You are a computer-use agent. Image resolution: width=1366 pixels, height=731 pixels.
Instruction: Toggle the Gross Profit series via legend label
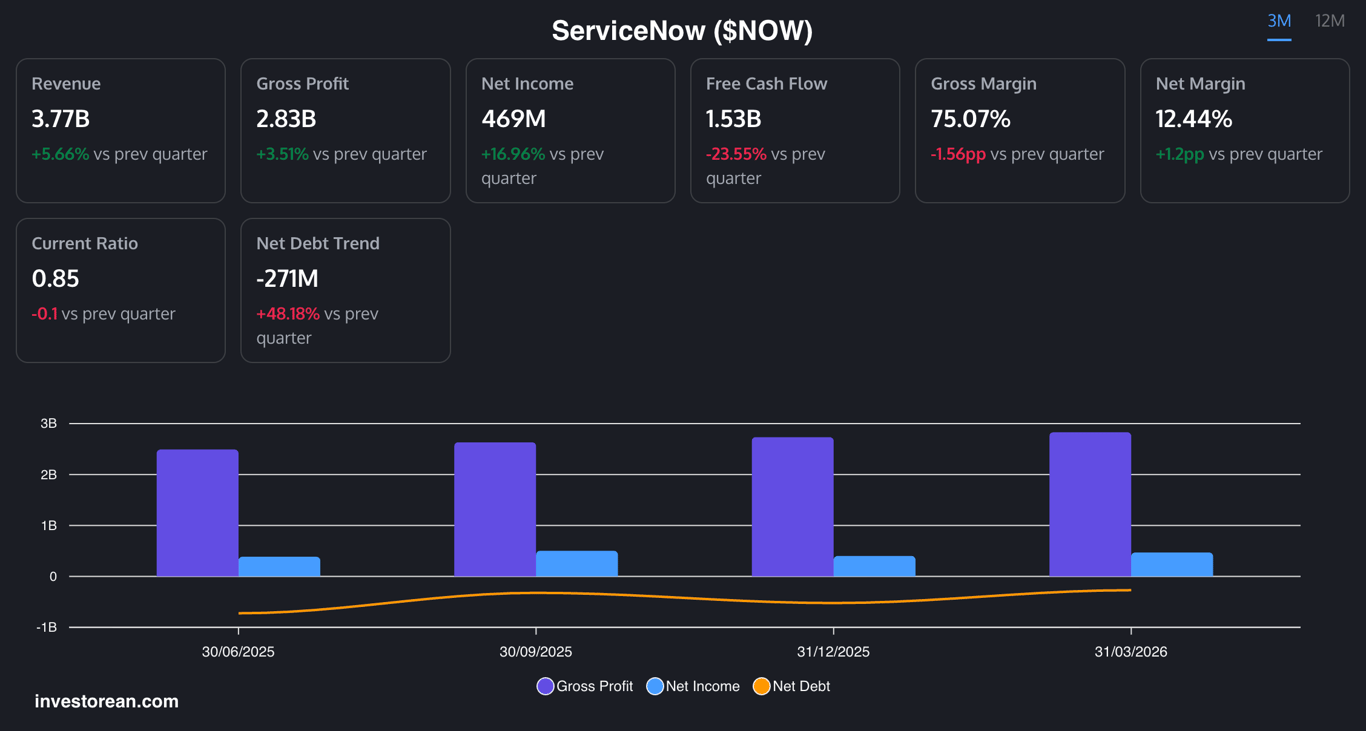point(595,686)
